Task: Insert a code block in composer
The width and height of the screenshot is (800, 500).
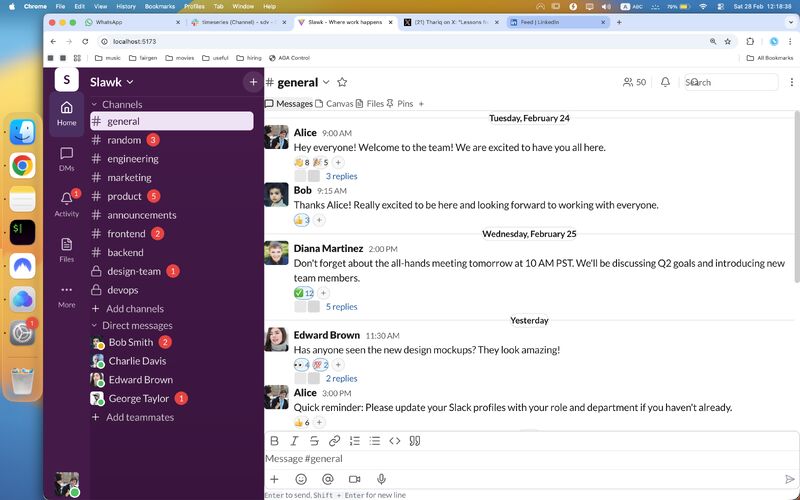Action: coord(394,441)
